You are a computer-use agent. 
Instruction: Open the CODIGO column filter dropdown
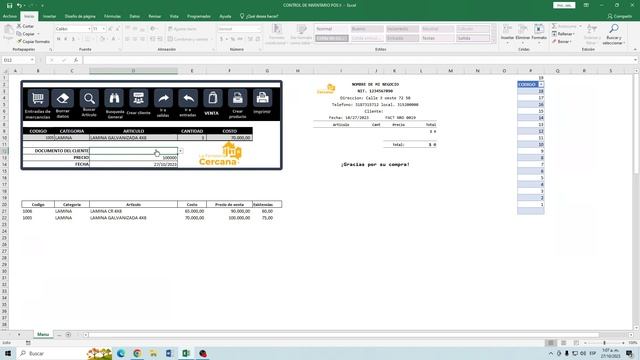541,84
